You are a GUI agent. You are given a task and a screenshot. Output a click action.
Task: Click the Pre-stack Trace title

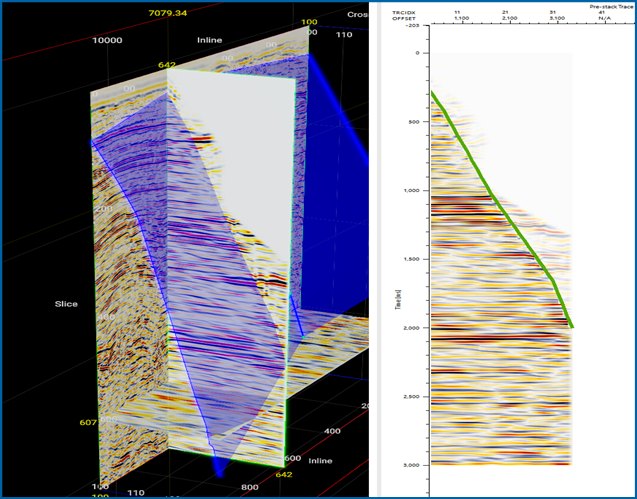tap(612, 7)
